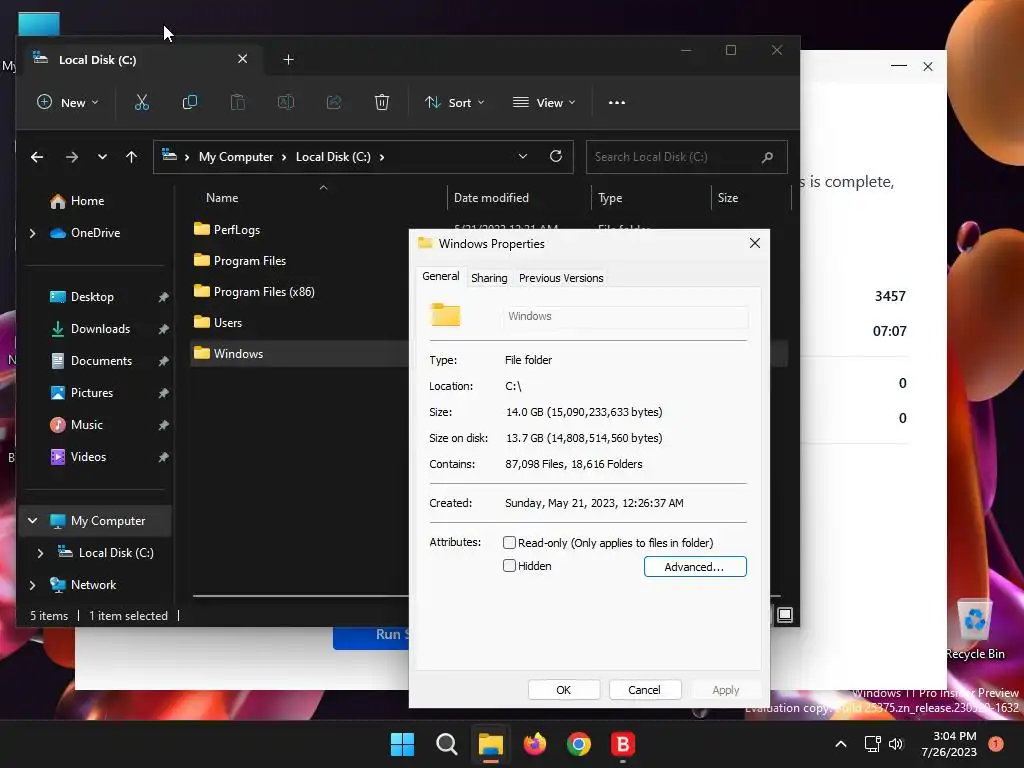
Task: Open the red B app on taskbar
Action: (x=623, y=744)
